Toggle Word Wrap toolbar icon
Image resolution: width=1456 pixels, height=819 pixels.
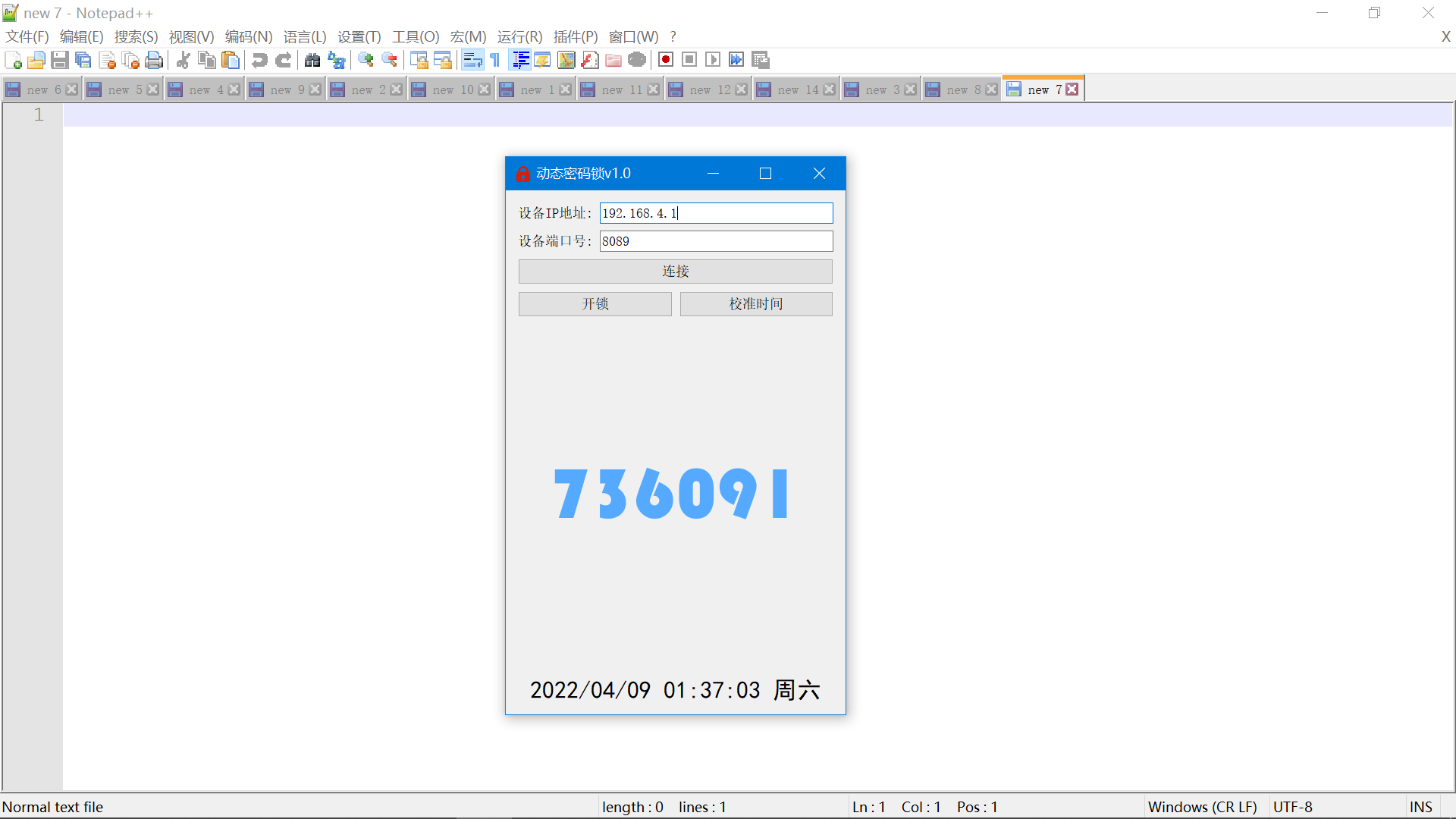click(472, 60)
